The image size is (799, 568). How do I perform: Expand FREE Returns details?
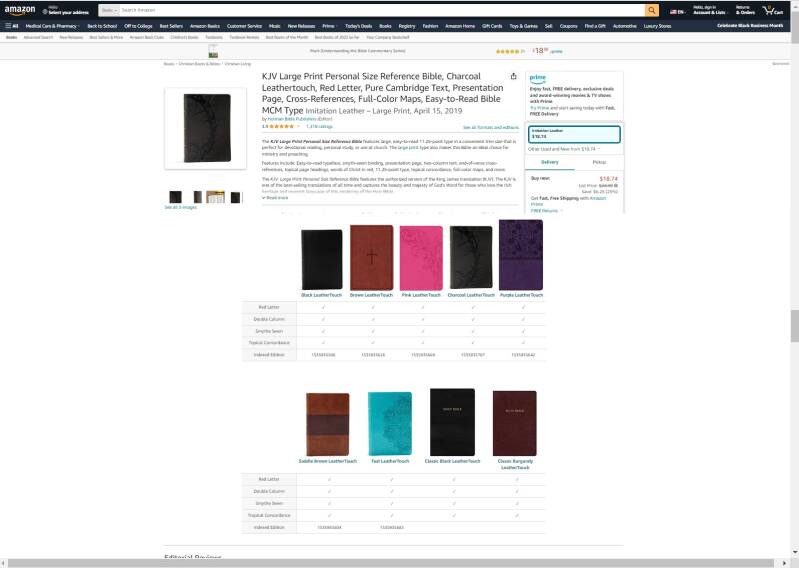pos(547,210)
